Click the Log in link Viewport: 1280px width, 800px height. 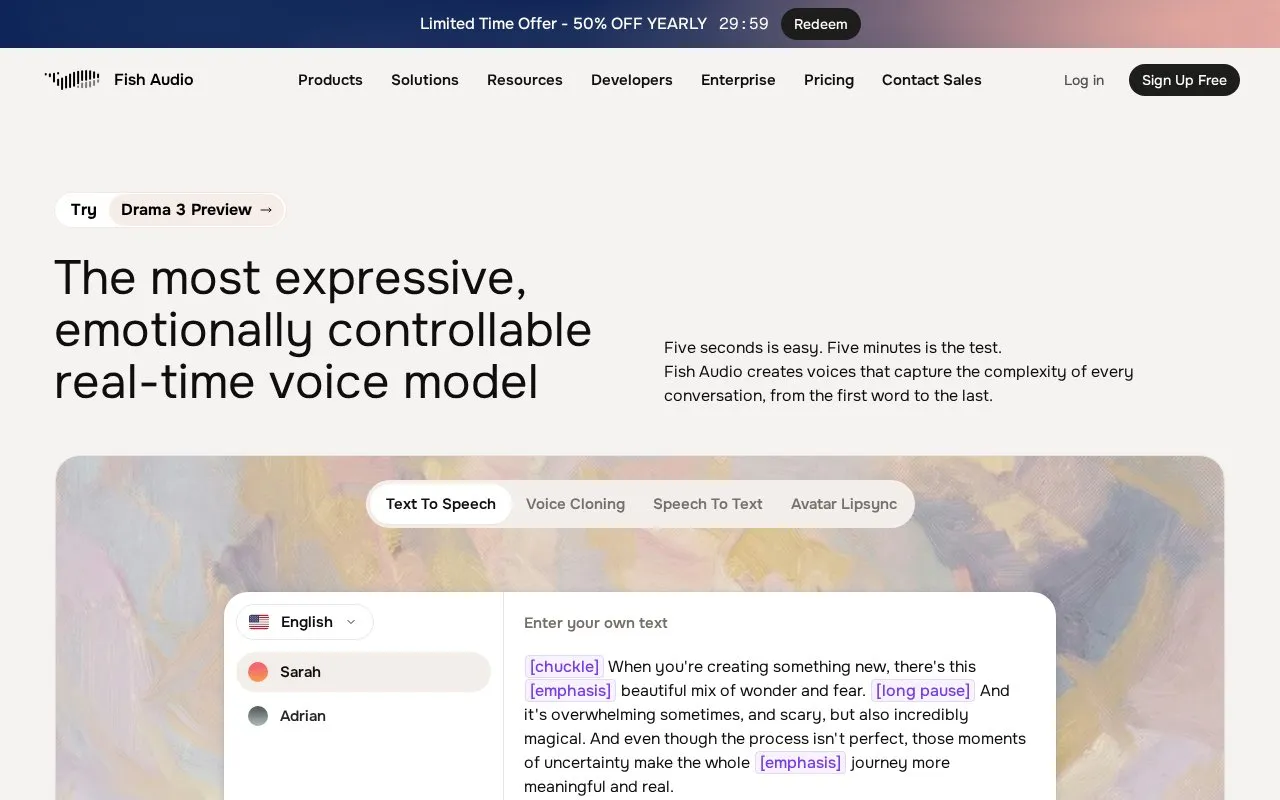[x=1084, y=80]
